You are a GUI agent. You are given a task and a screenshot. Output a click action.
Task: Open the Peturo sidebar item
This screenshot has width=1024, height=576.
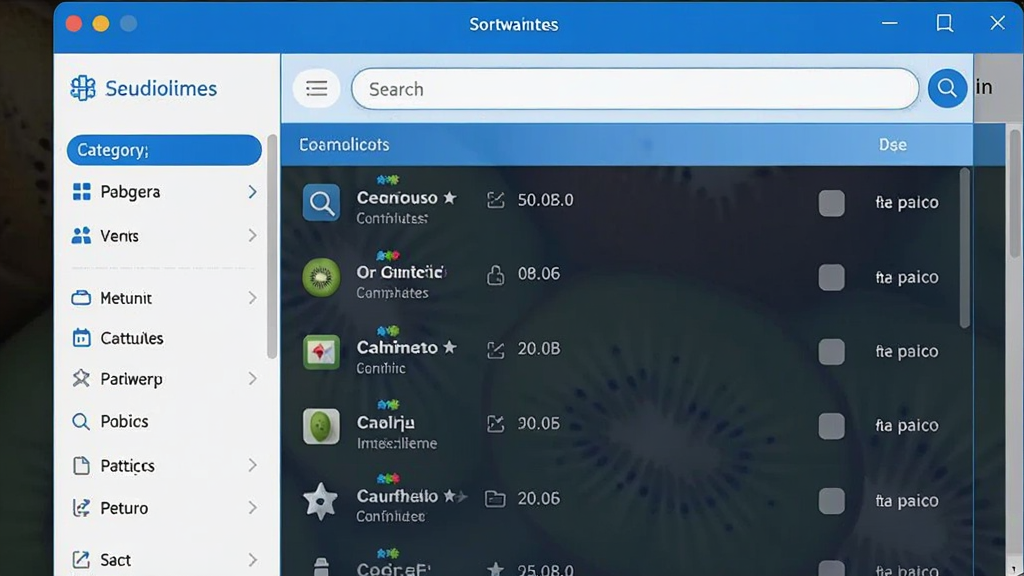click(x=165, y=508)
